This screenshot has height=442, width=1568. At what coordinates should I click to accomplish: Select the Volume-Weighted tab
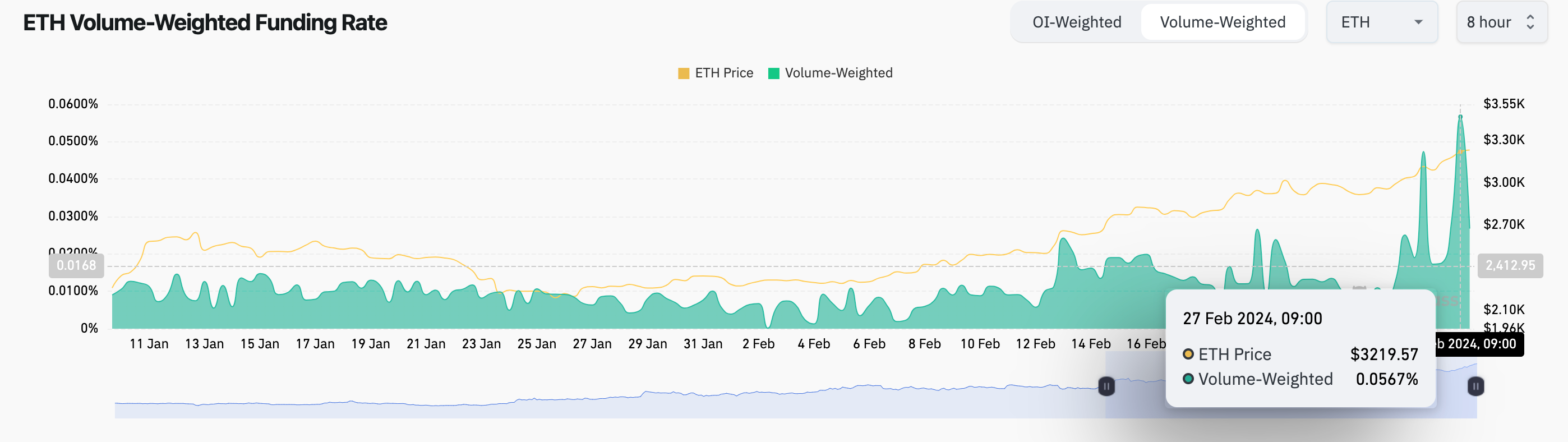[x=1223, y=22]
